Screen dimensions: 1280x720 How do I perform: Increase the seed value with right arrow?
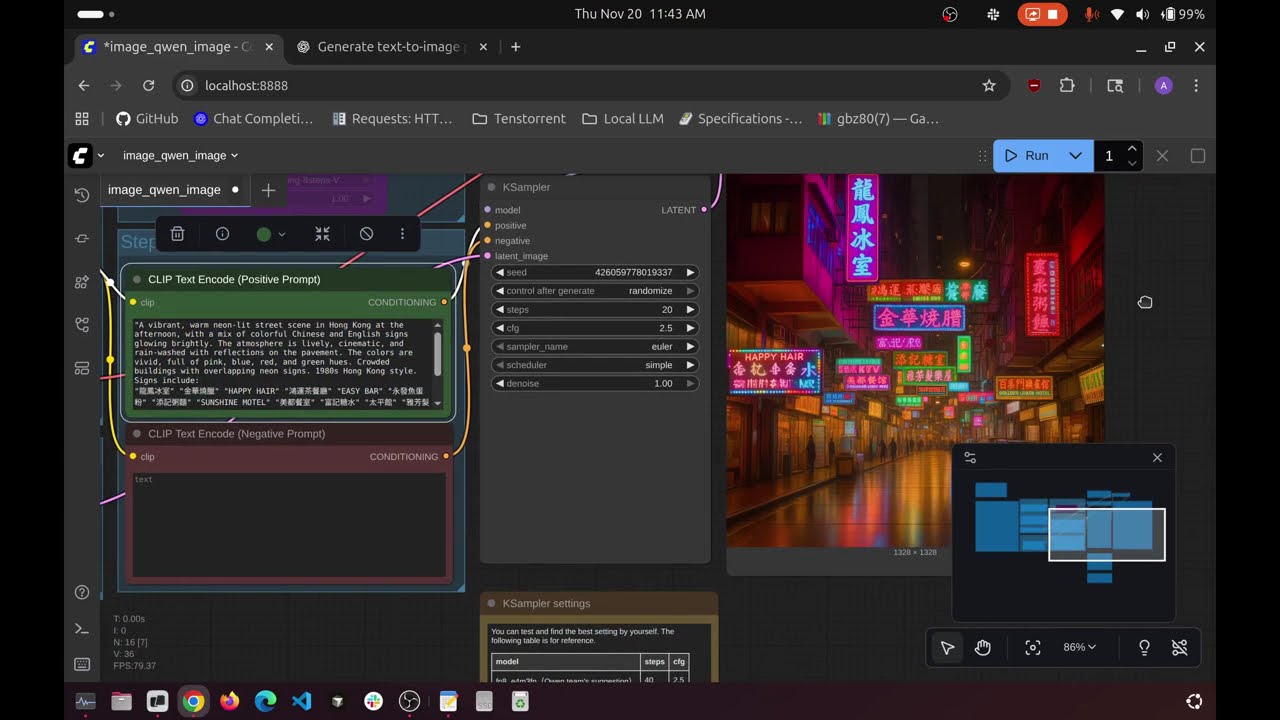click(x=690, y=272)
